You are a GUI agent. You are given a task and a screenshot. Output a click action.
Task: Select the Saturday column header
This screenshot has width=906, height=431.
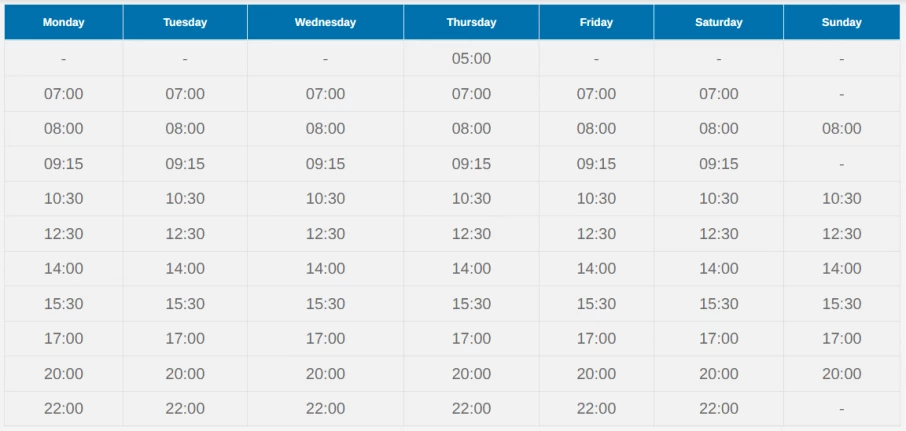click(x=719, y=23)
